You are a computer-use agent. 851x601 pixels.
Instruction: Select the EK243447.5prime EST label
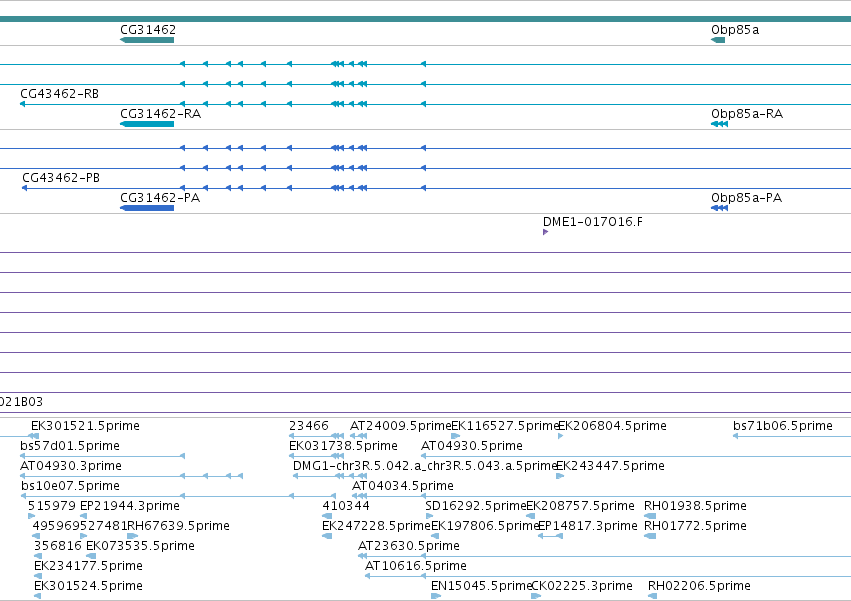[611, 466]
